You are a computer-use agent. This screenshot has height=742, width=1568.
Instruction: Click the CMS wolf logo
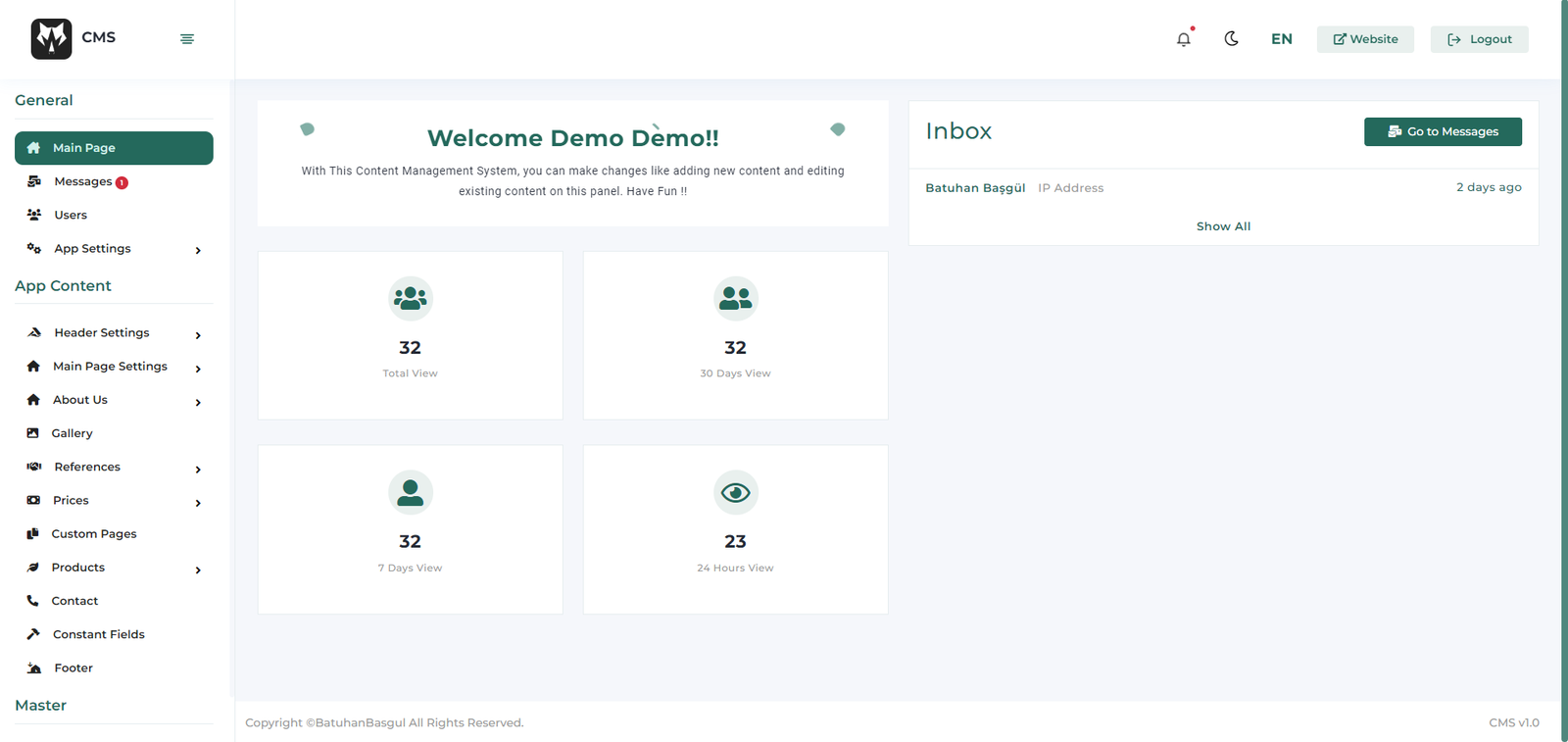coord(51,39)
